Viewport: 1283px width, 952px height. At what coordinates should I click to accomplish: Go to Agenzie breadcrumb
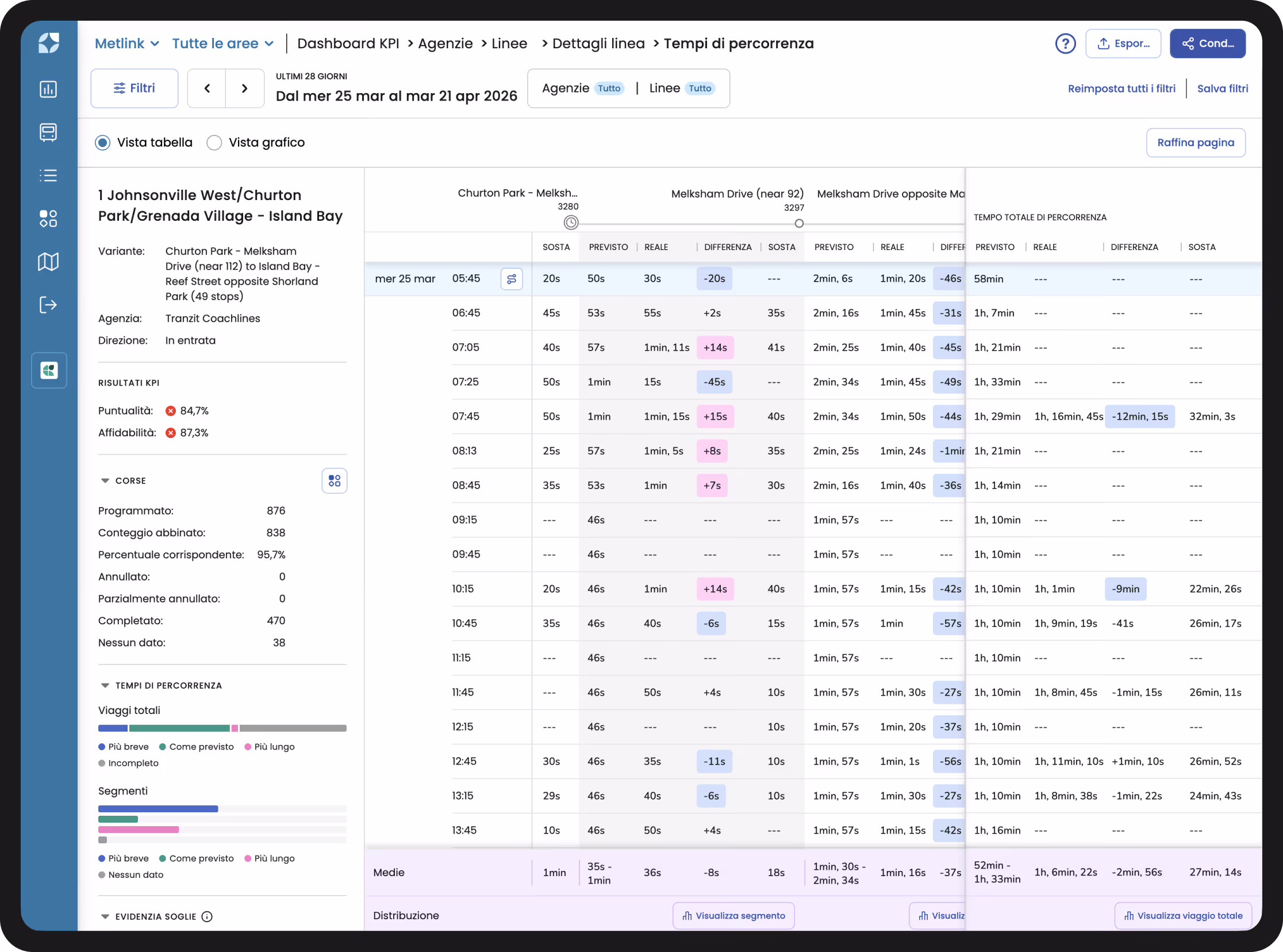445,44
